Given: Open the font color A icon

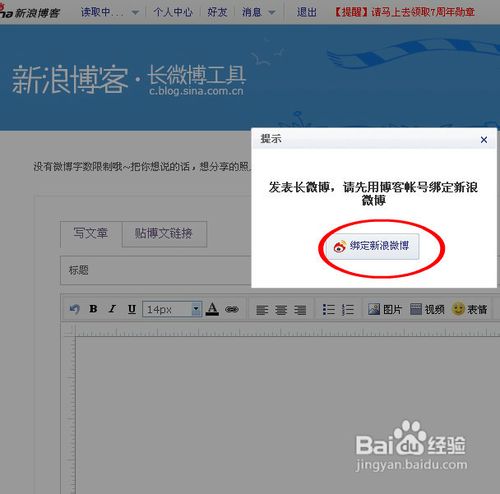Looking at the screenshot, I should [x=212, y=309].
